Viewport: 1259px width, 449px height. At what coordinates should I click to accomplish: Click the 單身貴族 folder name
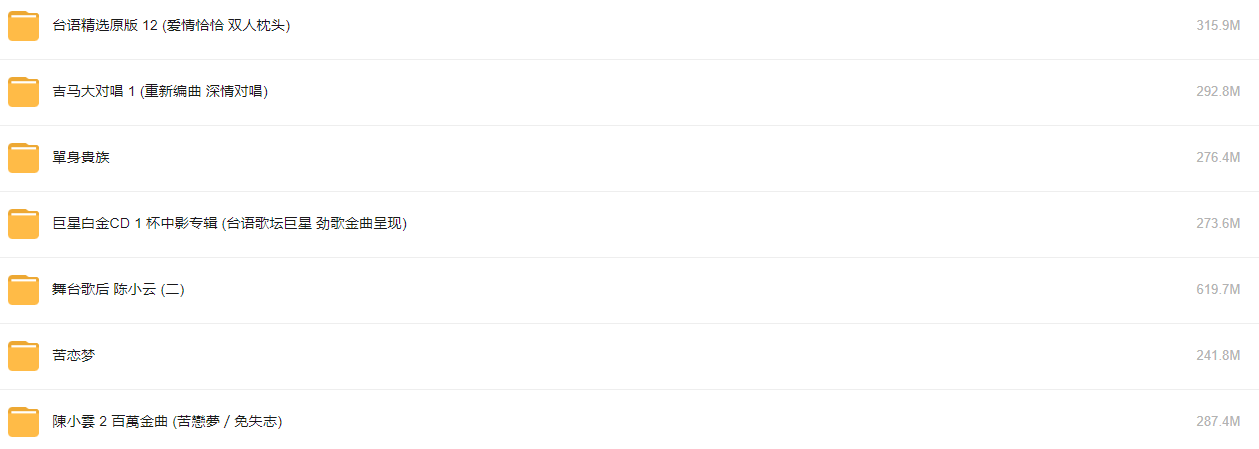point(81,157)
